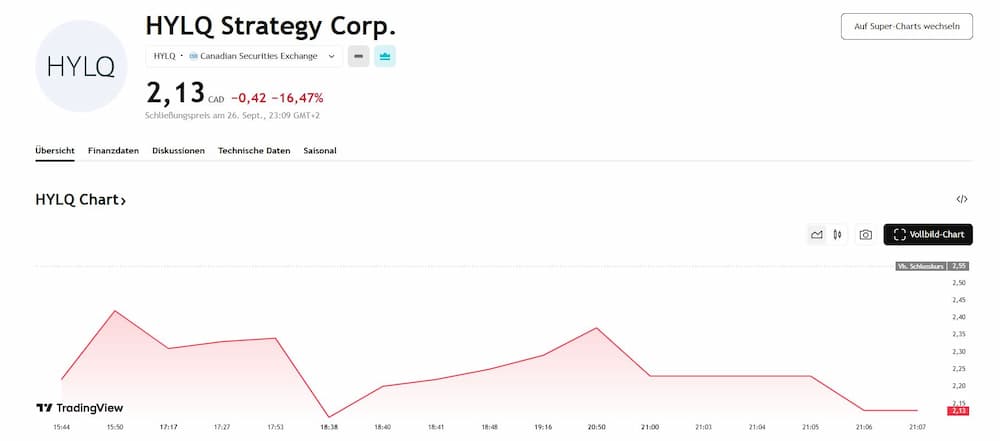Click the round HYLQ company logo

[81, 66]
